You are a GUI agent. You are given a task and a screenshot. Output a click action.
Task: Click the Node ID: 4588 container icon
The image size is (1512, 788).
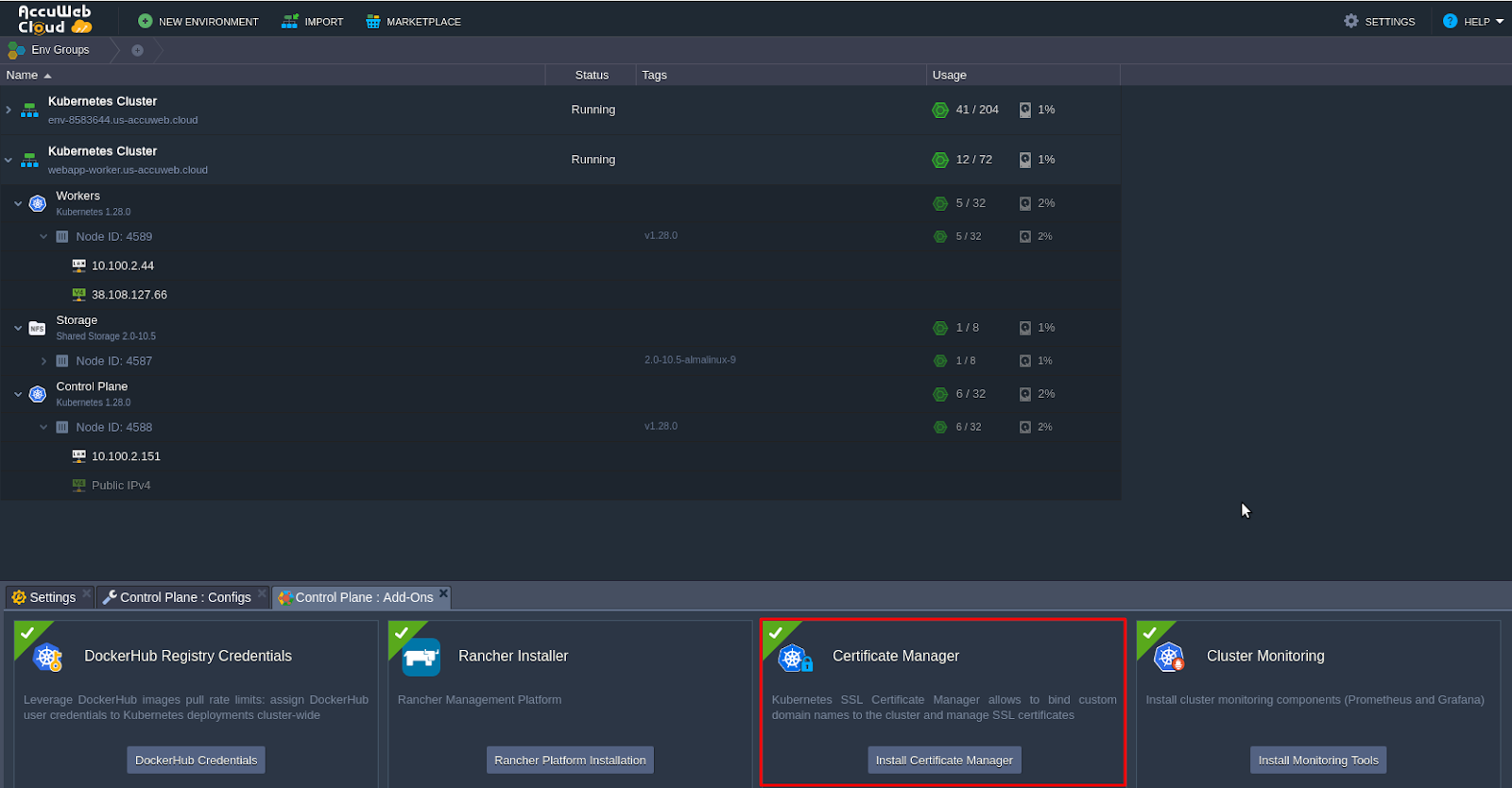(62, 427)
